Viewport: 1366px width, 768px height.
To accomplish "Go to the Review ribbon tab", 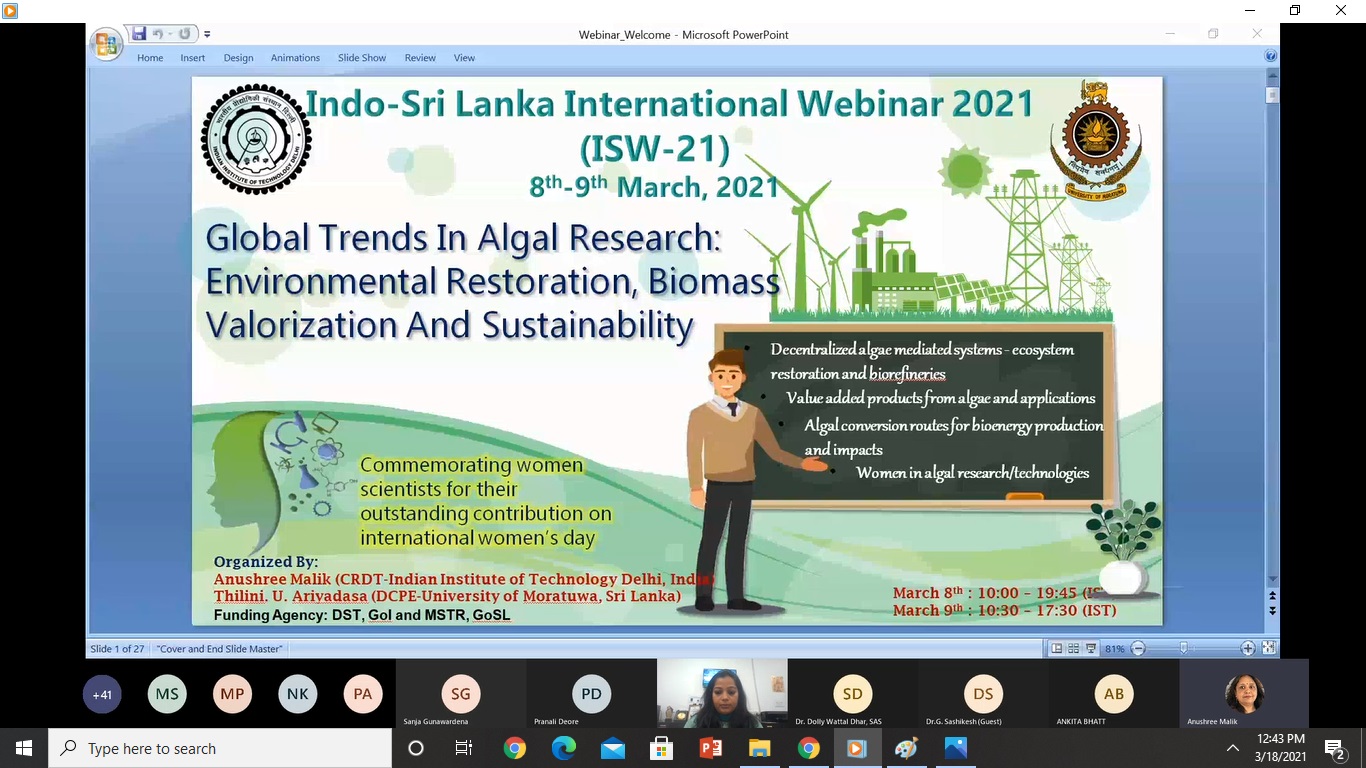I will click(420, 58).
